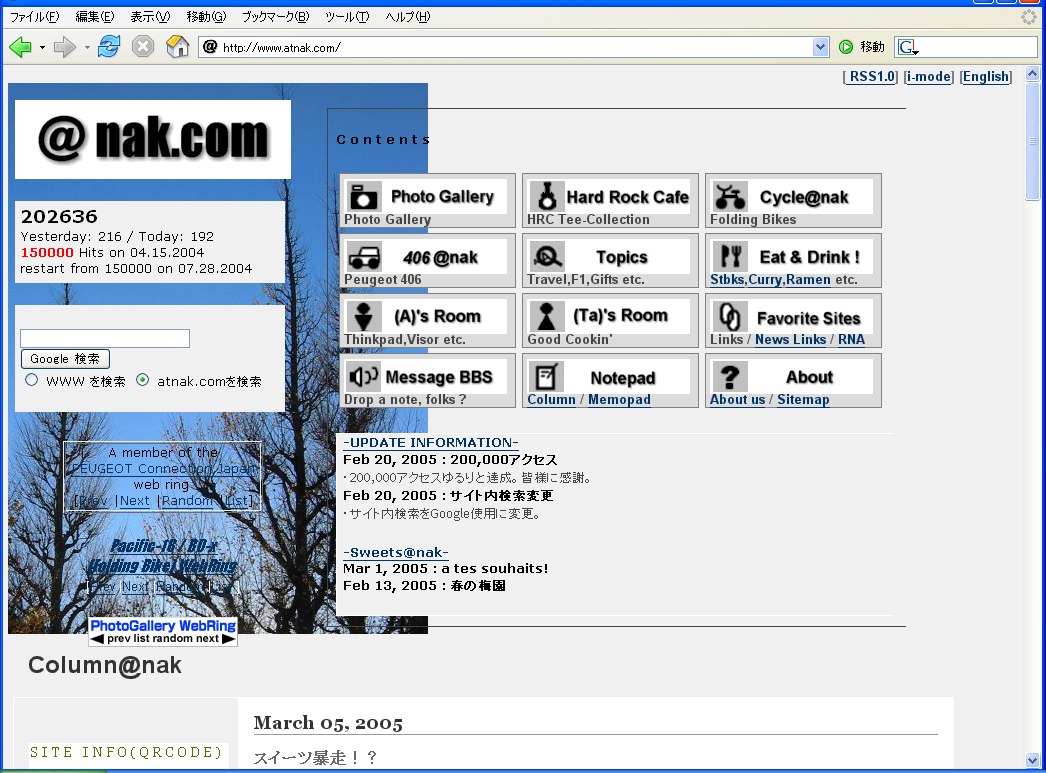The height and width of the screenshot is (773, 1046).
Task: Switch to the English version link
Action: tap(986, 77)
